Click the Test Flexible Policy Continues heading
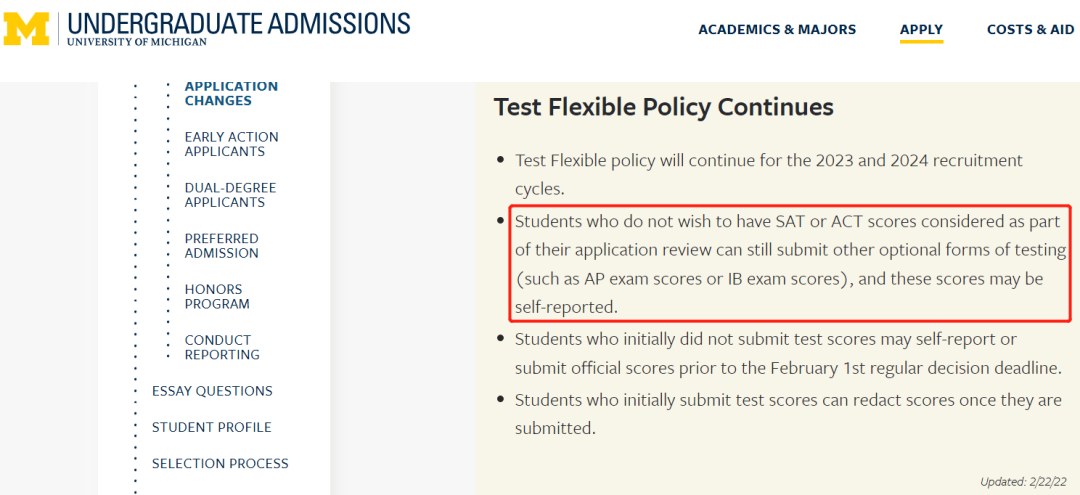Screen dimensions: 1080x495 (663, 107)
